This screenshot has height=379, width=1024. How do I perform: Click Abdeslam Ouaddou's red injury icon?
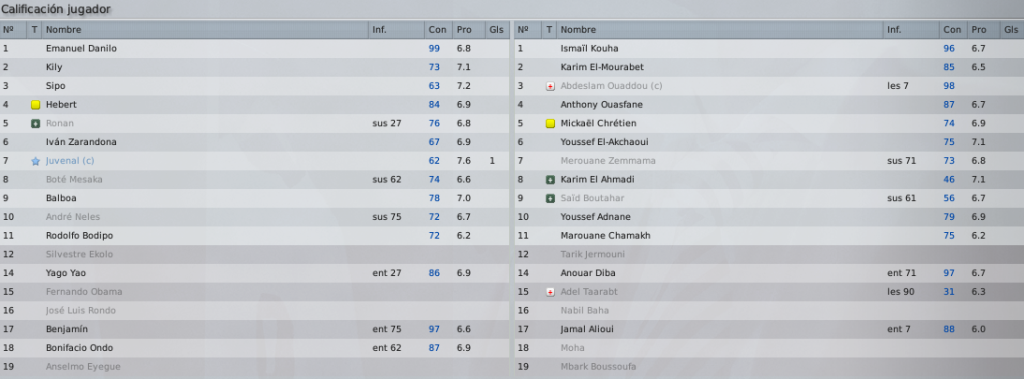[x=550, y=86]
